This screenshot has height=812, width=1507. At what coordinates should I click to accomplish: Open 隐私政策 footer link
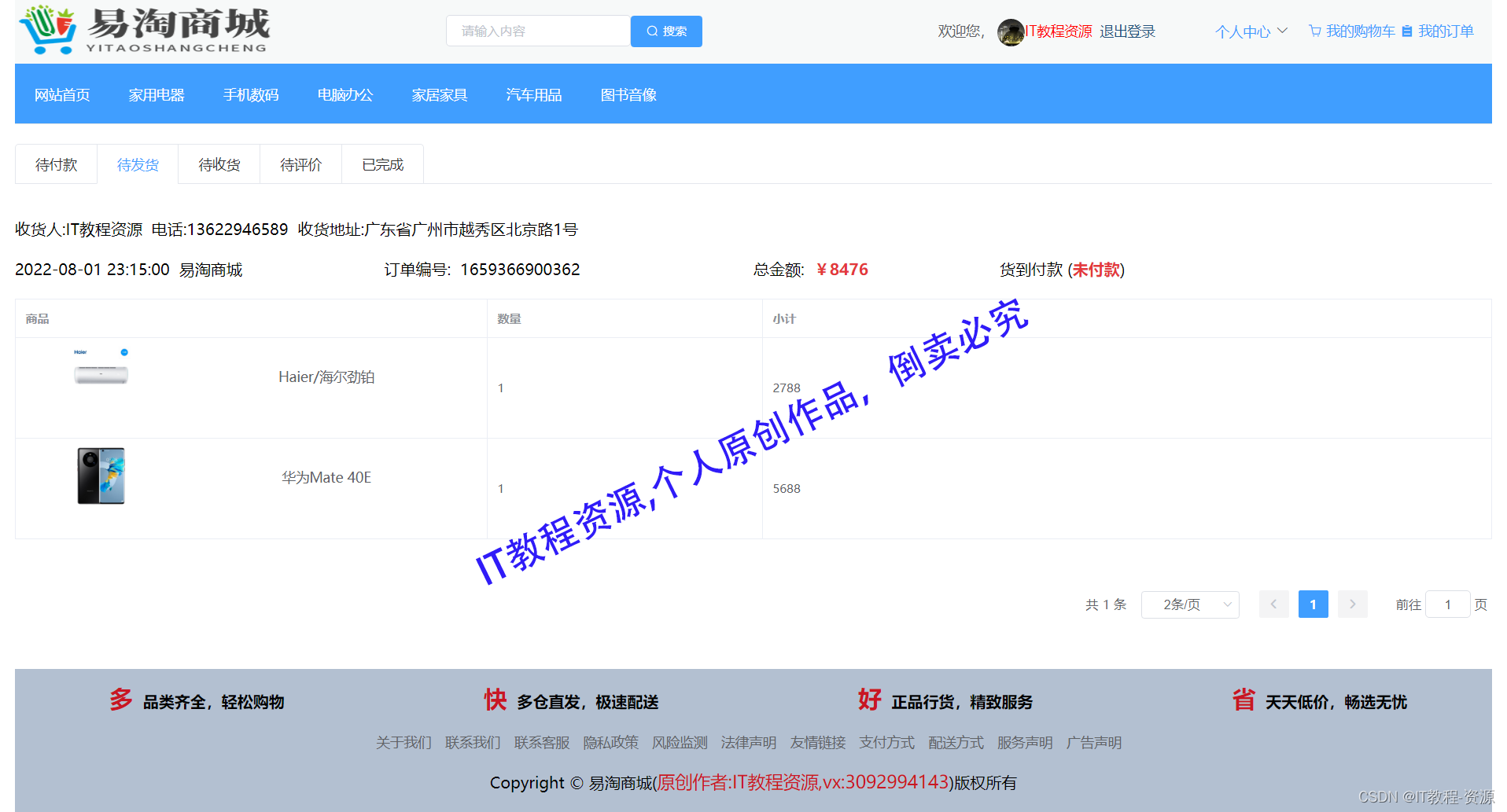pos(611,743)
